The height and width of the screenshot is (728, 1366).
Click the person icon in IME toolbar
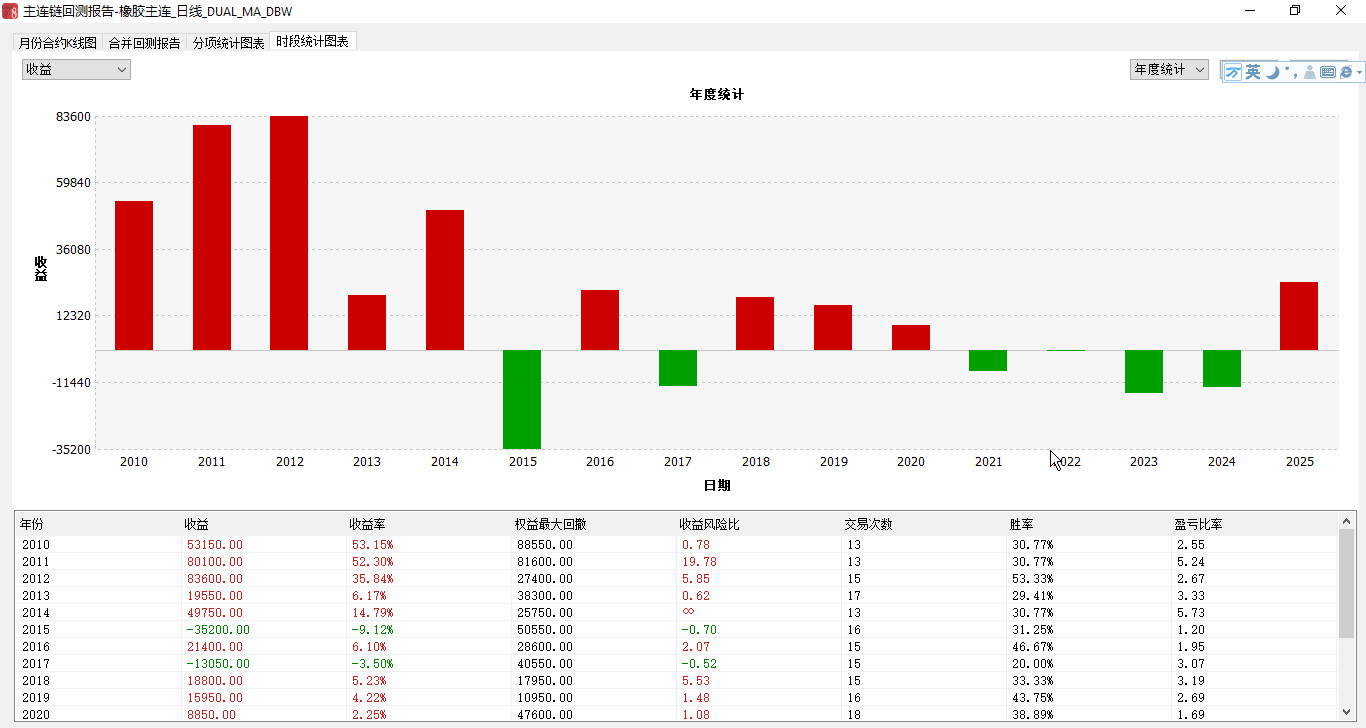tap(1310, 72)
